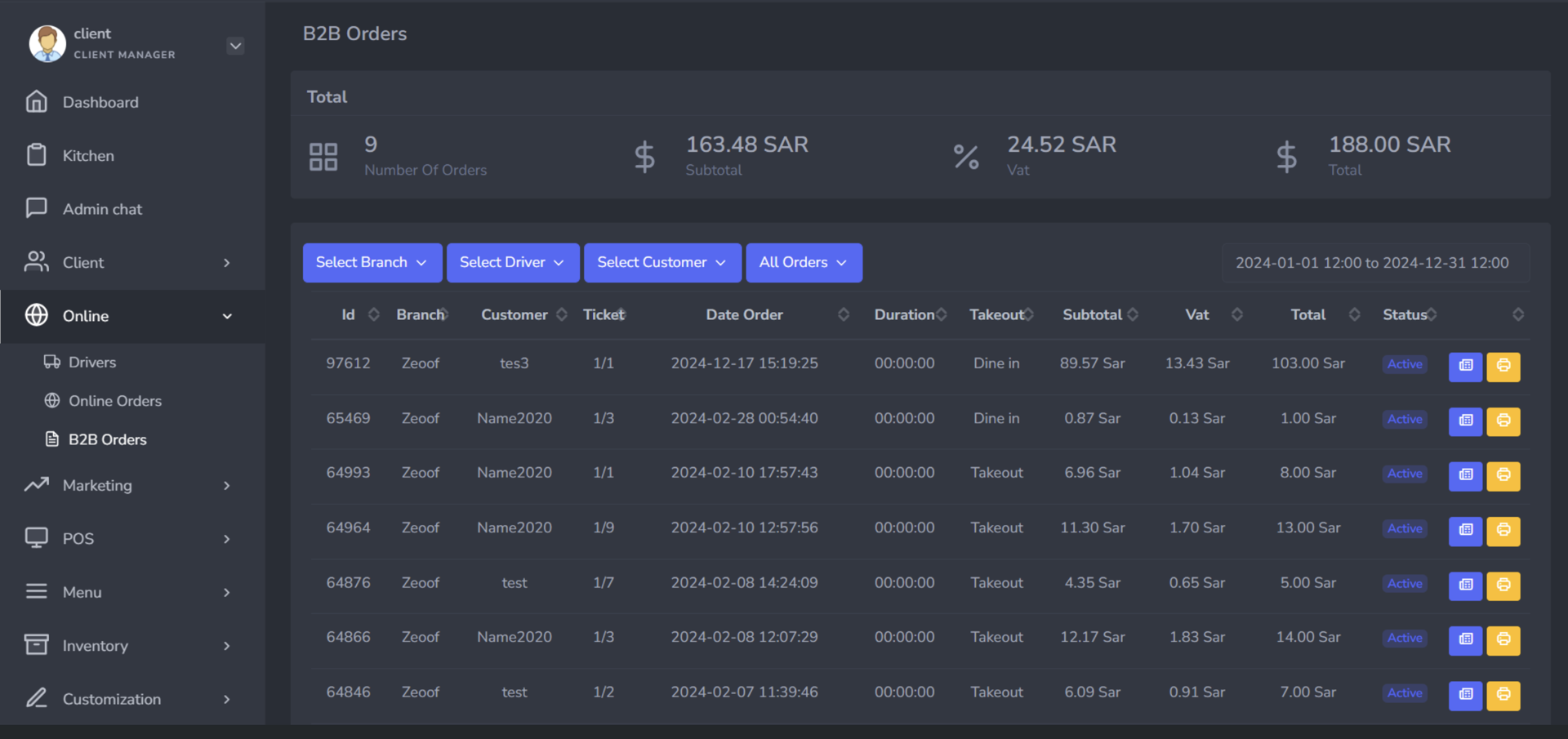The image size is (1568, 739).
Task: Open the Select Driver dropdown
Action: pos(513,263)
